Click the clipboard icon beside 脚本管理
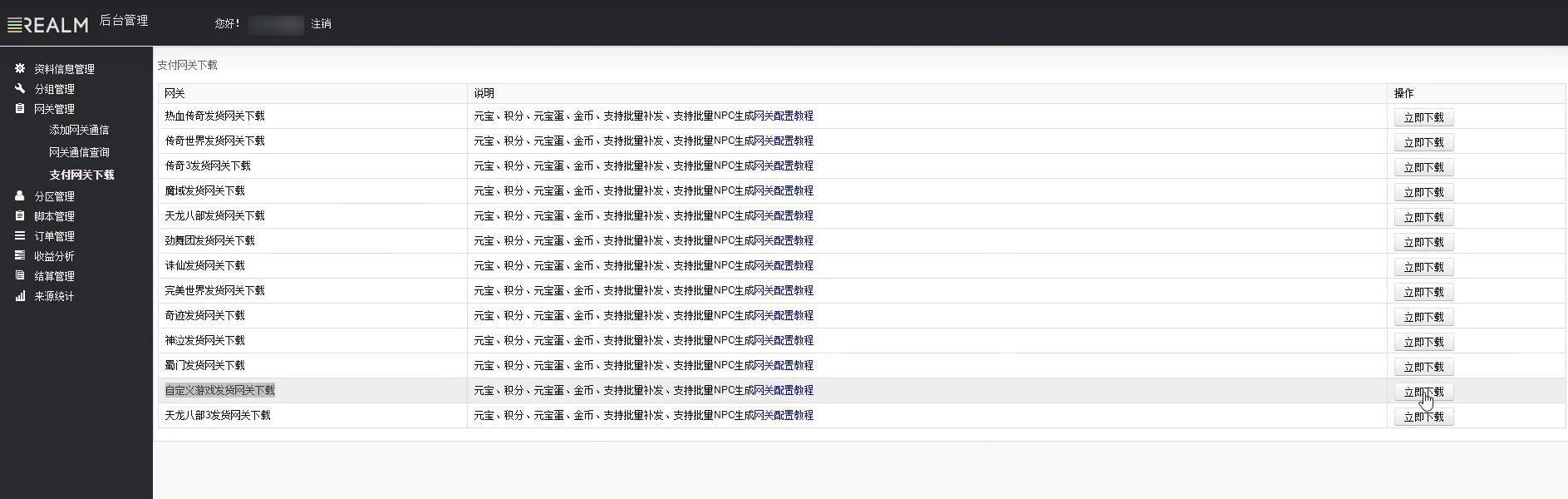The height and width of the screenshot is (499, 1568). coord(20,215)
